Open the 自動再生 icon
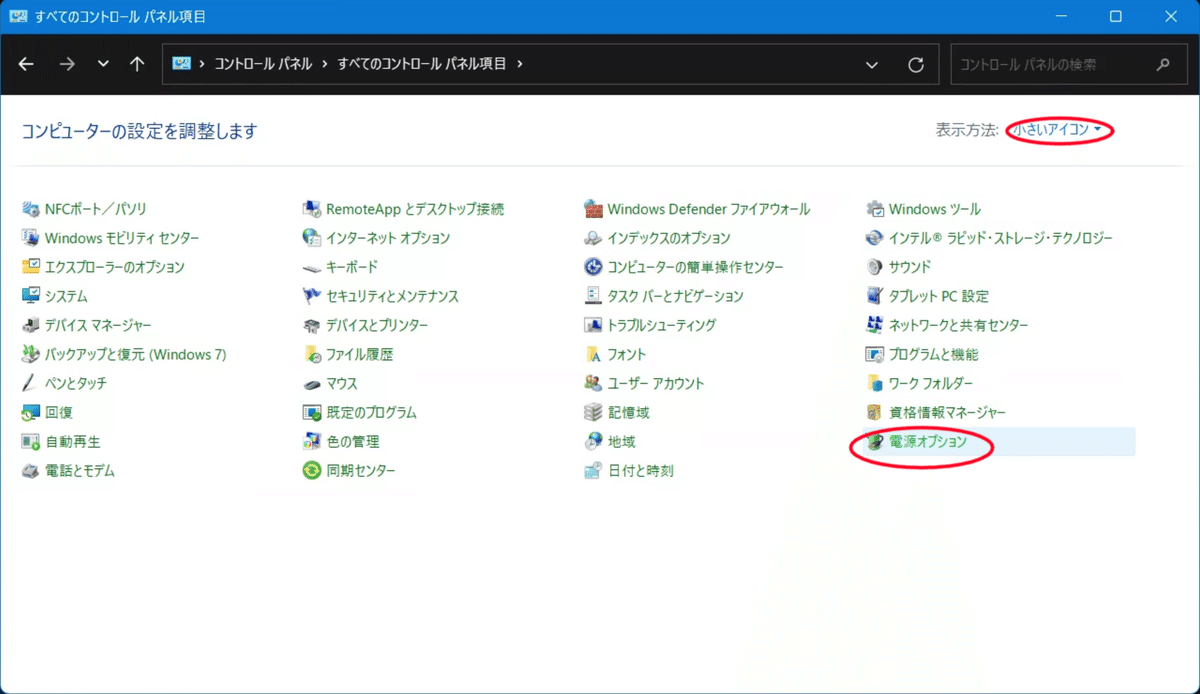1200x694 pixels. coord(30,441)
